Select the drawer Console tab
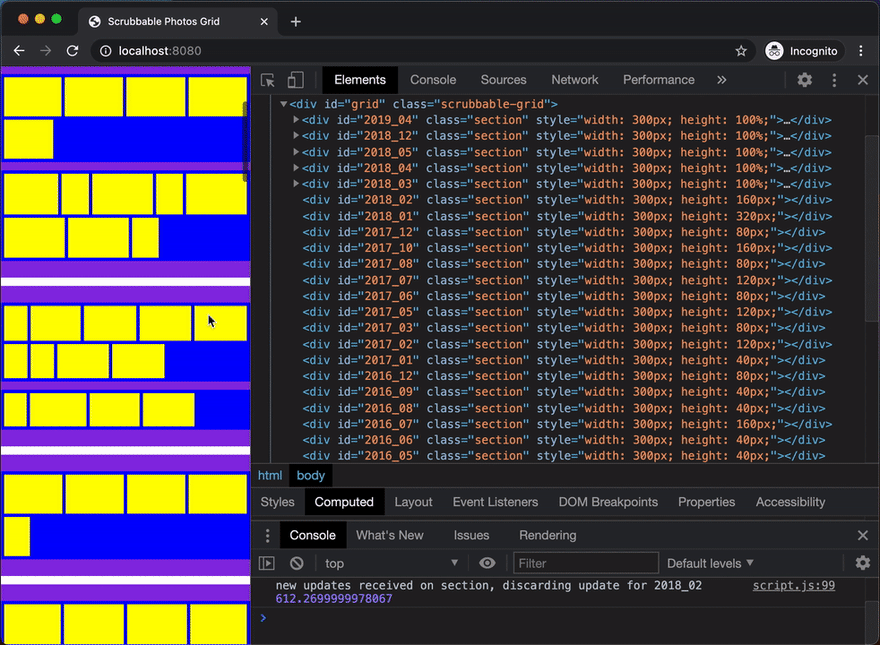The height and width of the screenshot is (645, 880). tap(313, 535)
